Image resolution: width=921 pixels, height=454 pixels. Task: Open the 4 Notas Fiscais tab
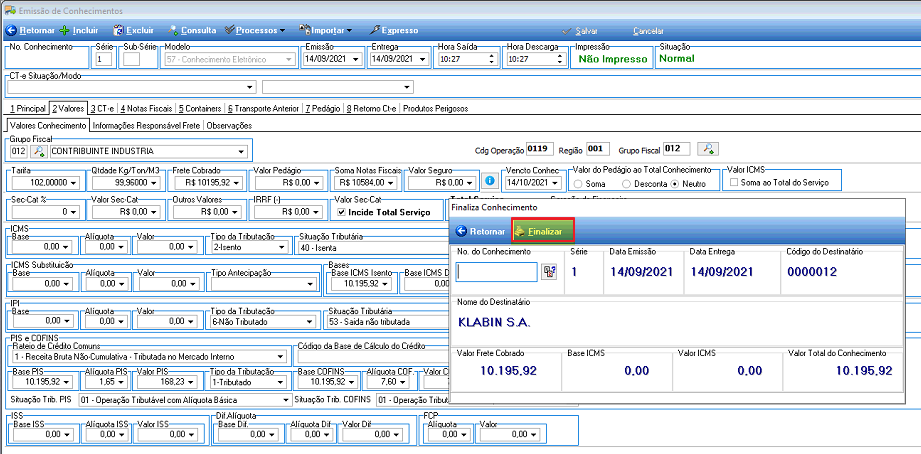click(146, 109)
